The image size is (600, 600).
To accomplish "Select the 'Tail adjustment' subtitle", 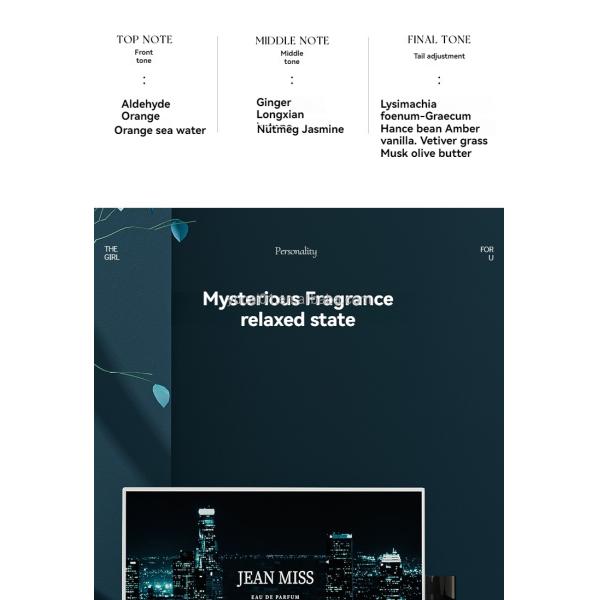I will coord(439,56).
